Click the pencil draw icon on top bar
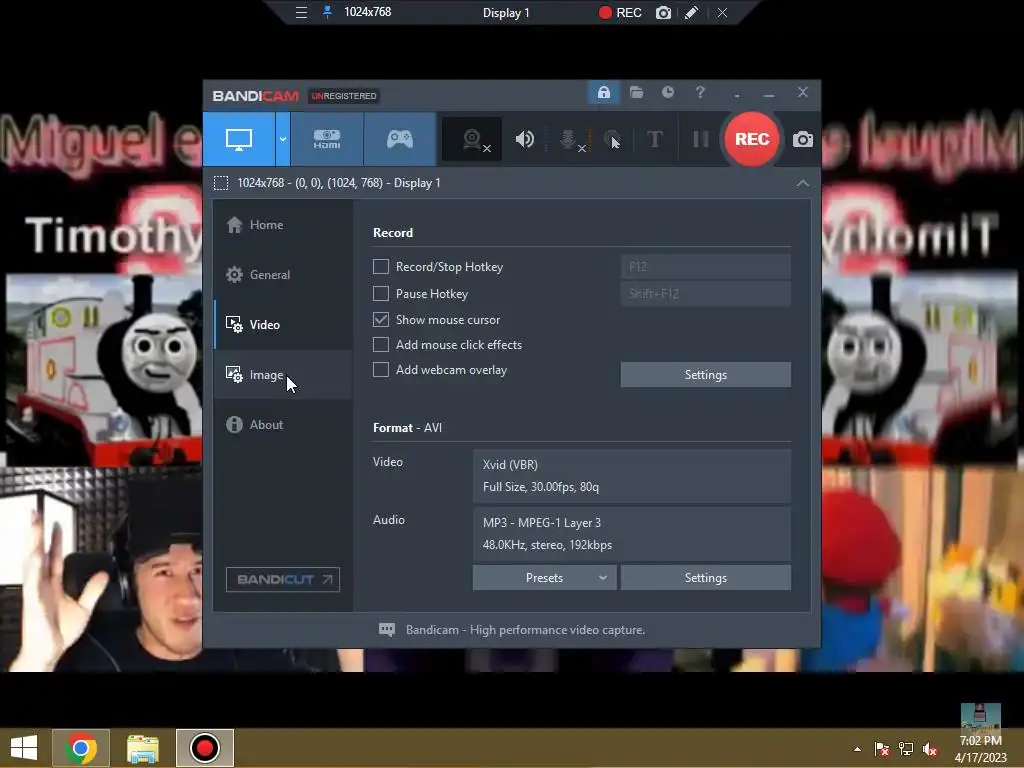 (692, 12)
